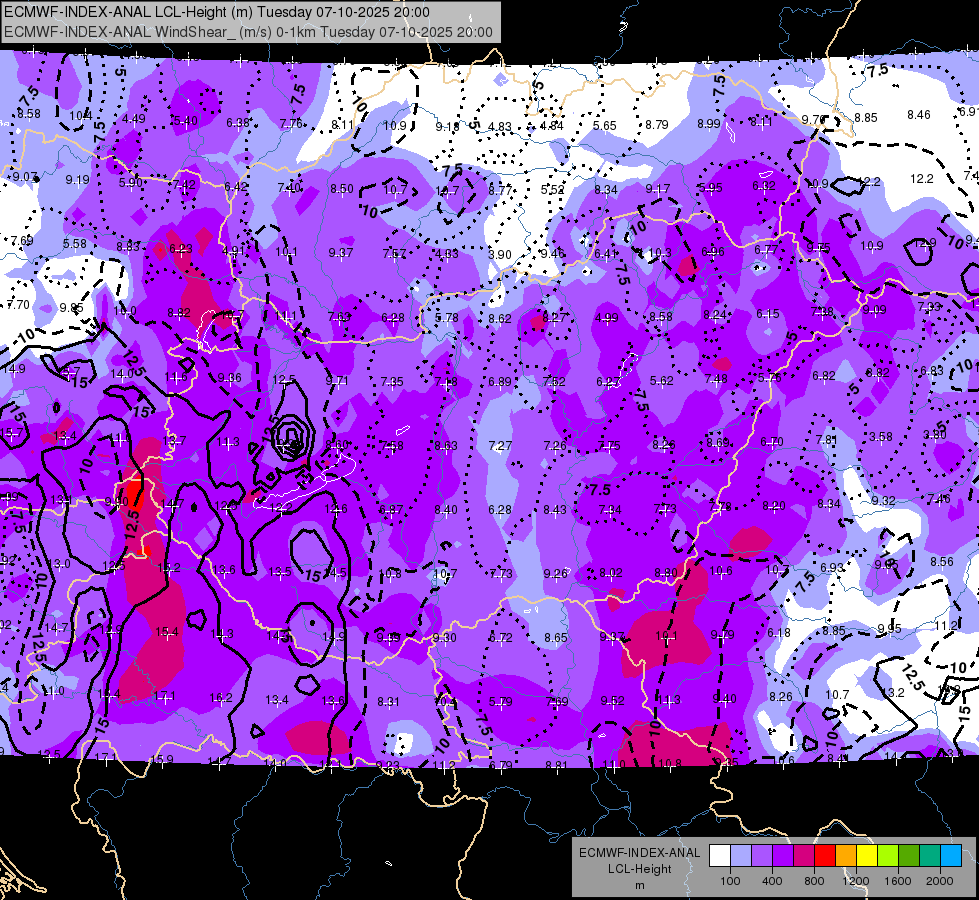Click the 5.62 shear value on the map
Image resolution: width=979 pixels, height=900 pixels.
[x=662, y=380]
